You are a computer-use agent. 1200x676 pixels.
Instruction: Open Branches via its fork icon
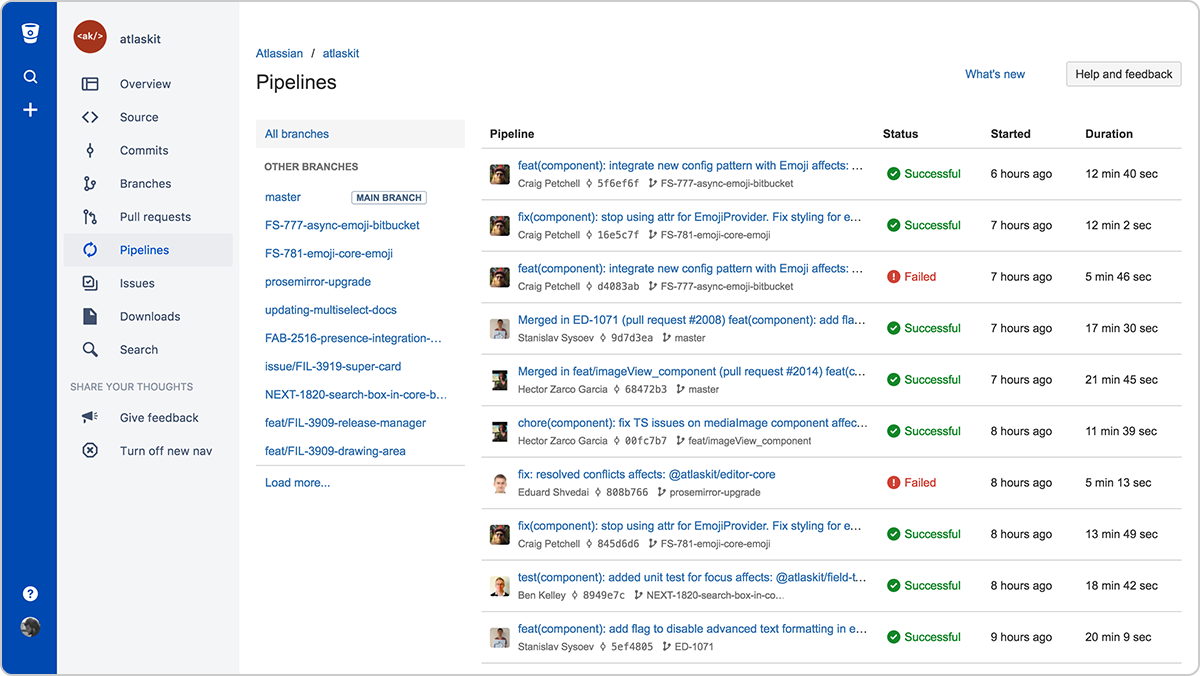pos(88,183)
